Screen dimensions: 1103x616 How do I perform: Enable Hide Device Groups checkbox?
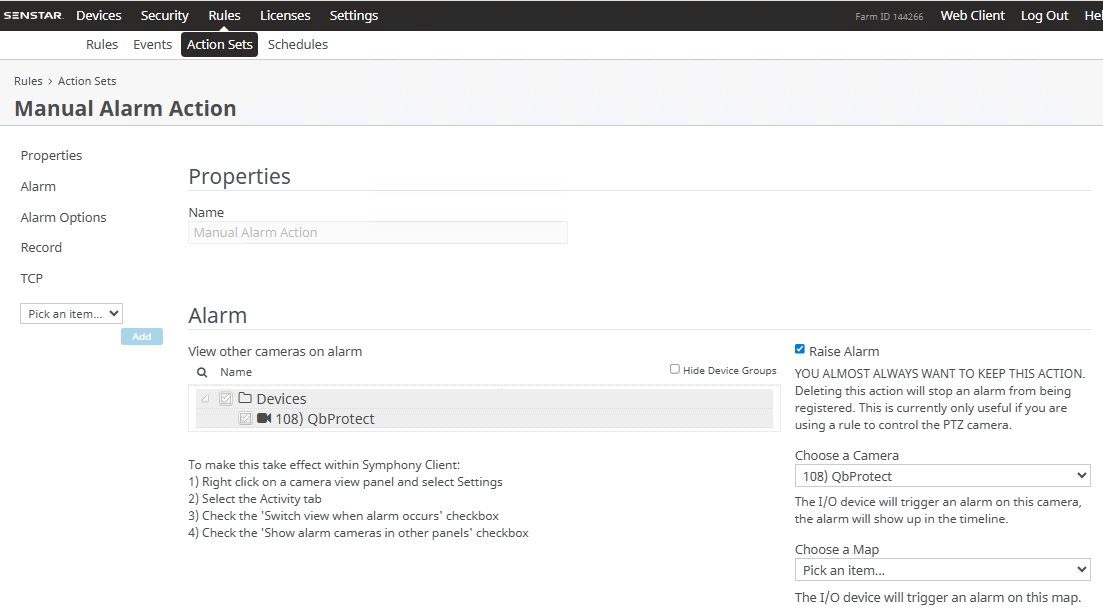pyautogui.click(x=675, y=370)
